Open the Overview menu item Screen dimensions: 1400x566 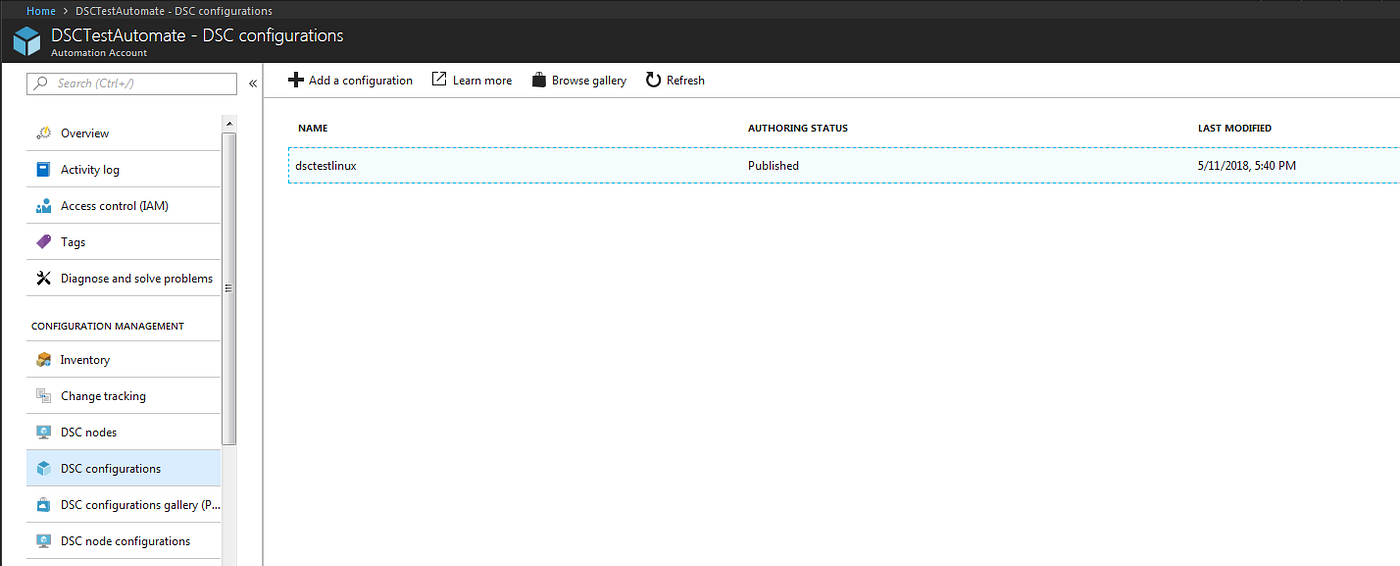coord(123,133)
